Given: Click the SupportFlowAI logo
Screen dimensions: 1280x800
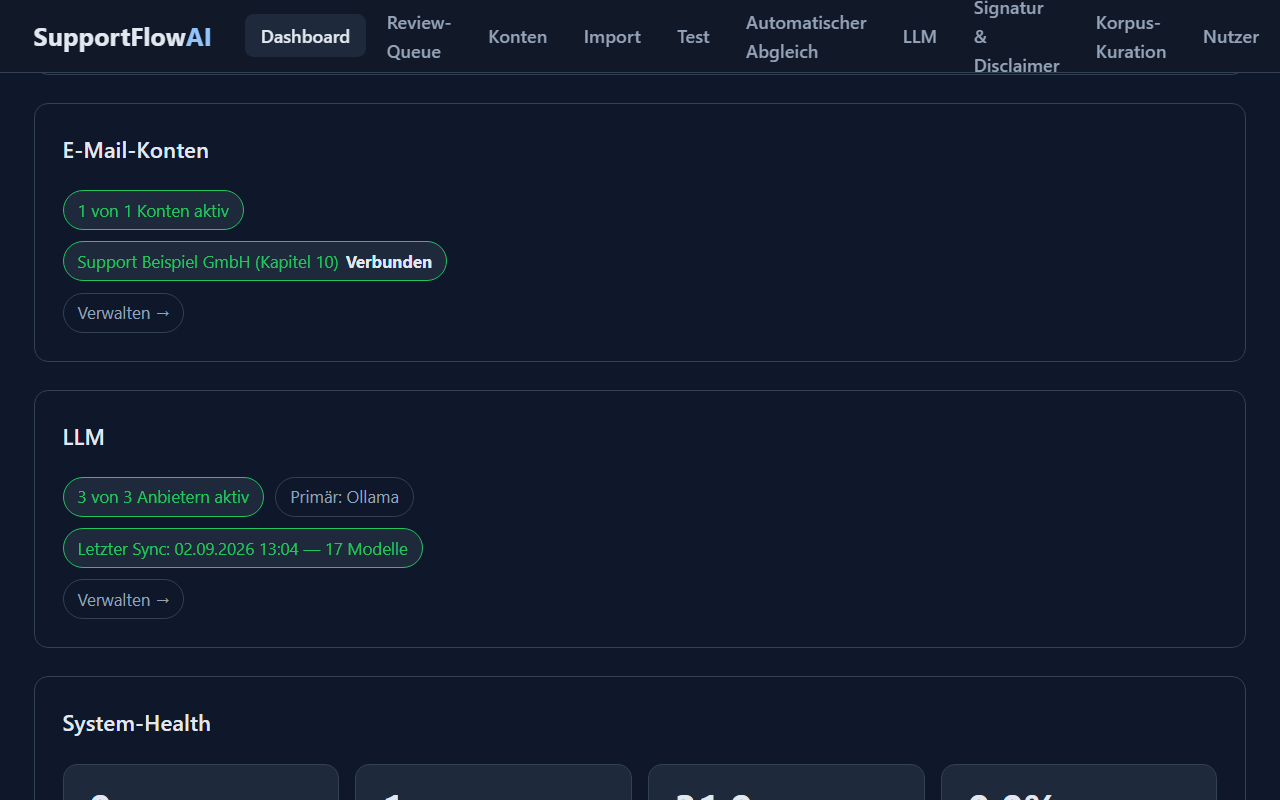Looking at the screenshot, I should (x=122, y=37).
